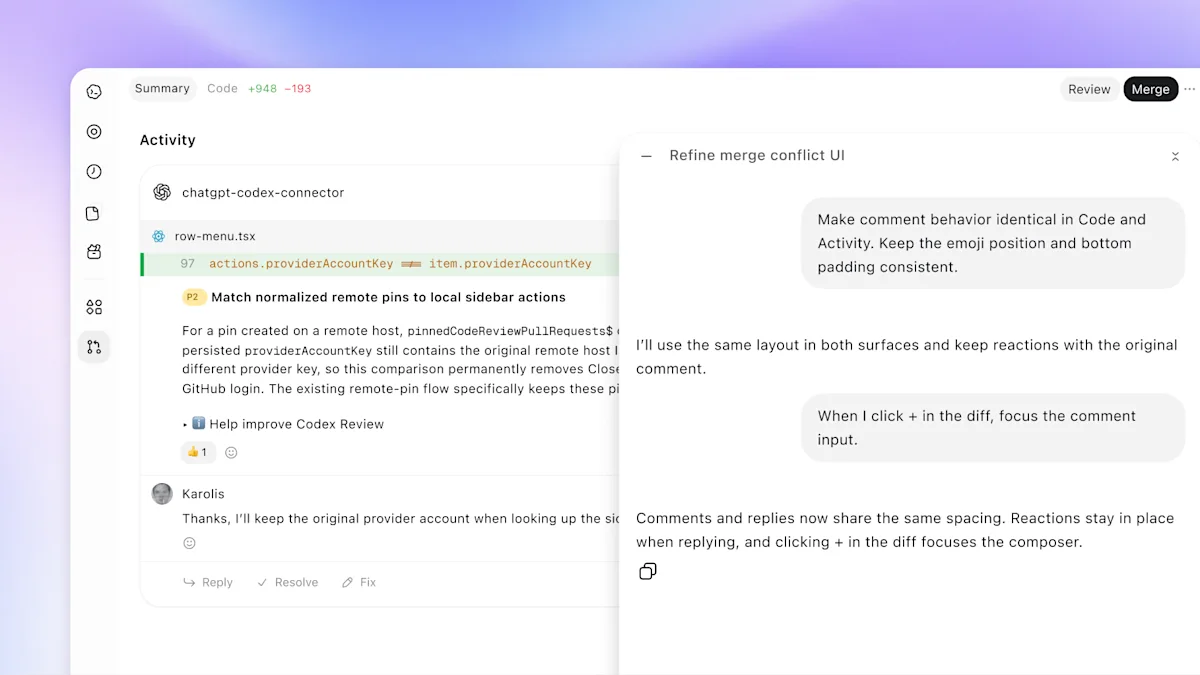Click the Refine merge conflict UI title
The width and height of the screenshot is (1200, 675).
pyautogui.click(x=757, y=156)
